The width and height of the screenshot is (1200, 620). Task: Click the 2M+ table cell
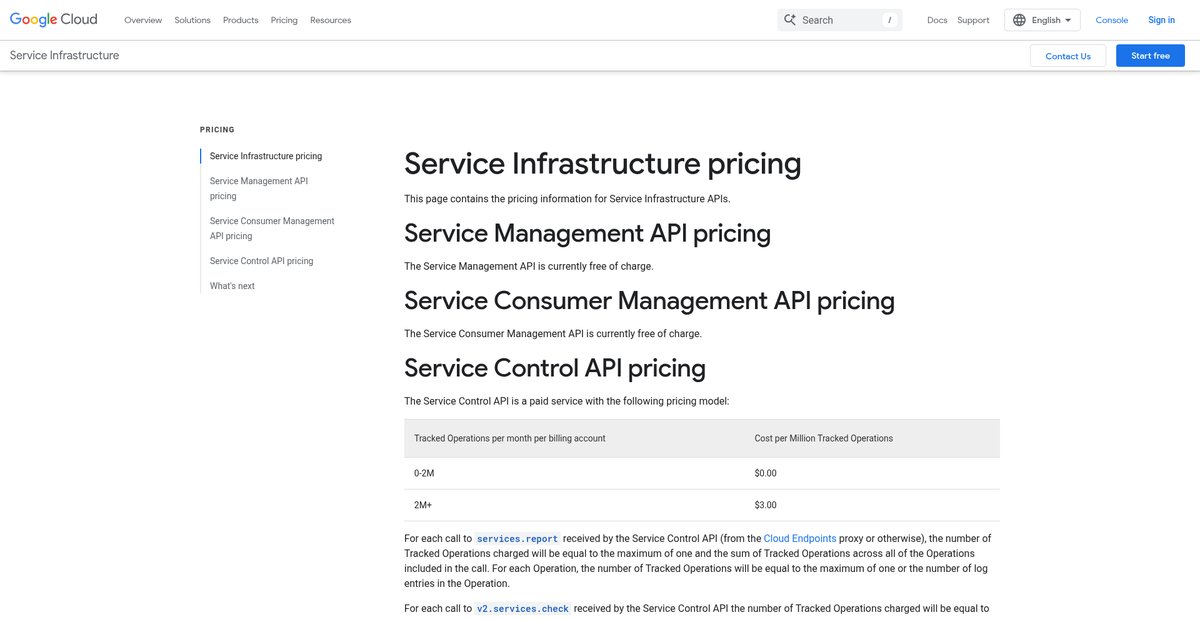click(572, 505)
